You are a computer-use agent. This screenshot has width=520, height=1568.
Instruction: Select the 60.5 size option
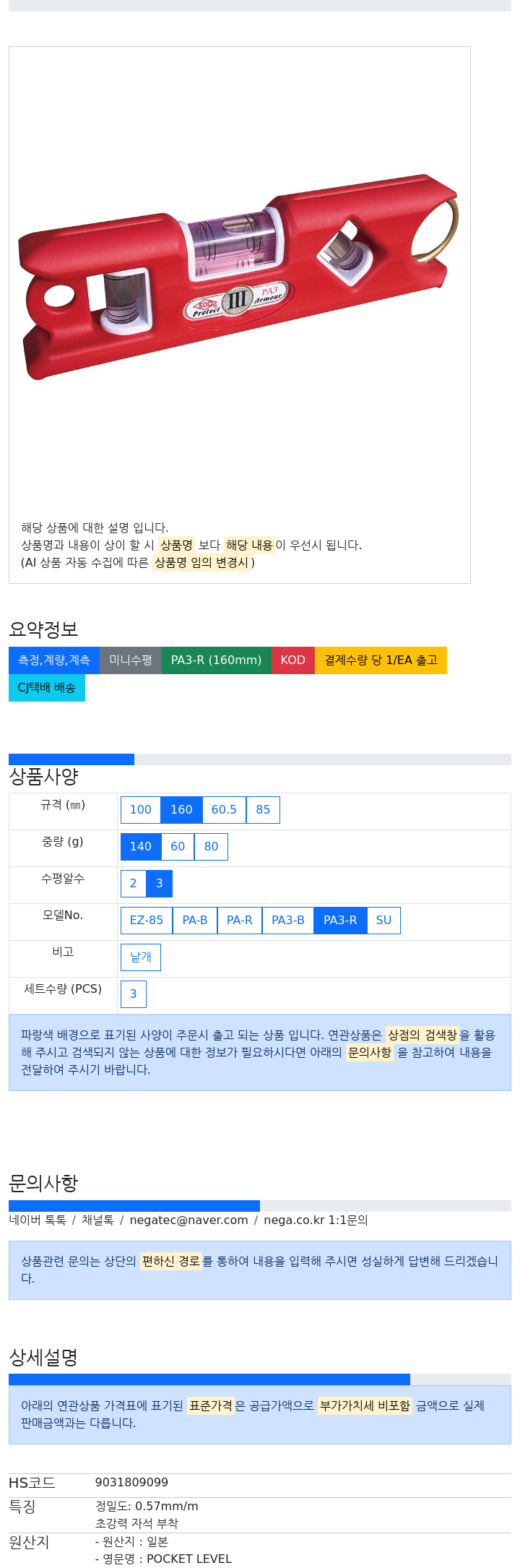pyautogui.click(x=224, y=810)
